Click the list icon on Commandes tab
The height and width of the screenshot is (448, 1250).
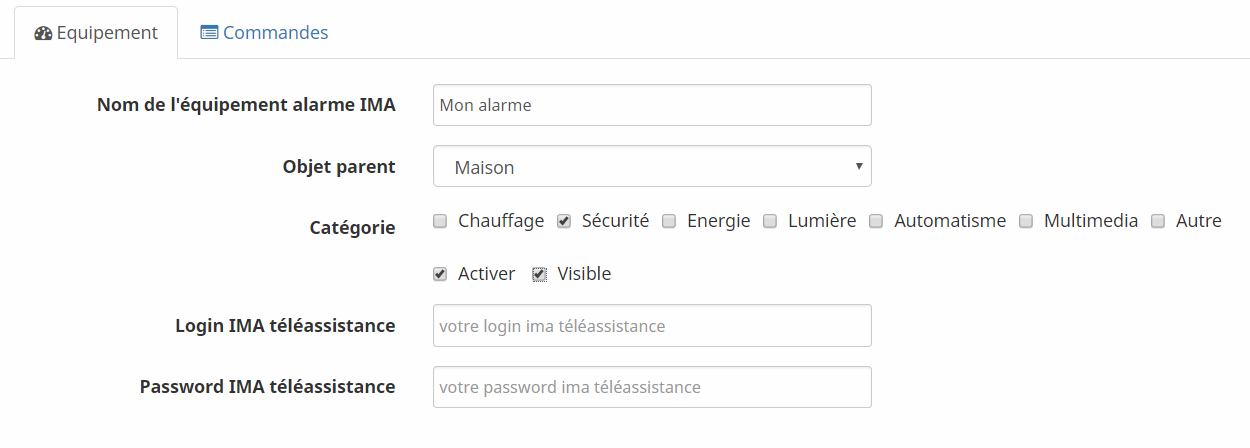tap(209, 33)
